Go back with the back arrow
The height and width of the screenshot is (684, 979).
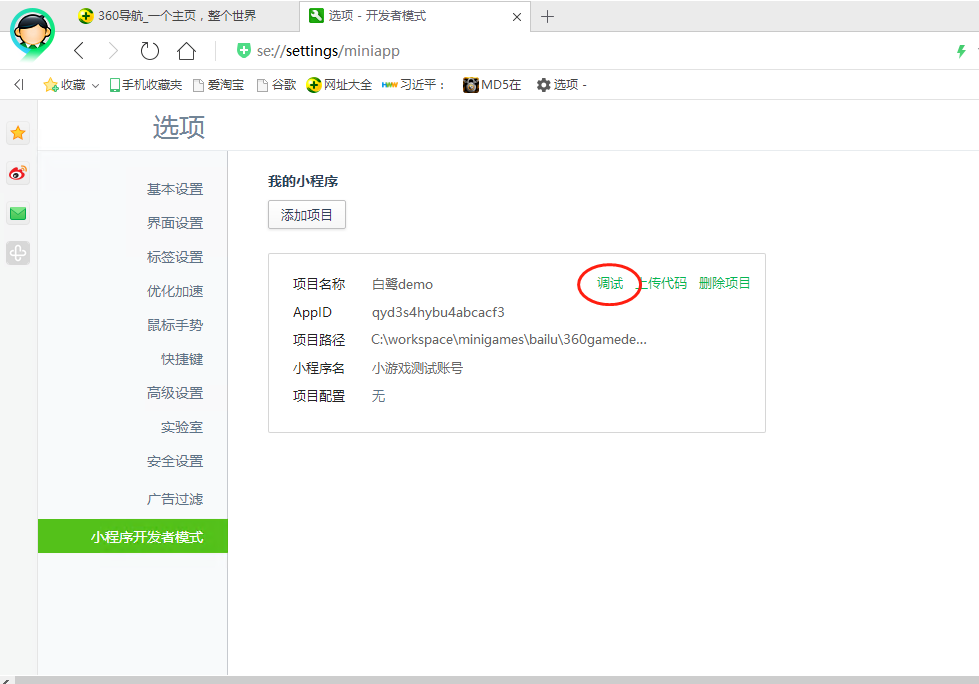pos(79,51)
